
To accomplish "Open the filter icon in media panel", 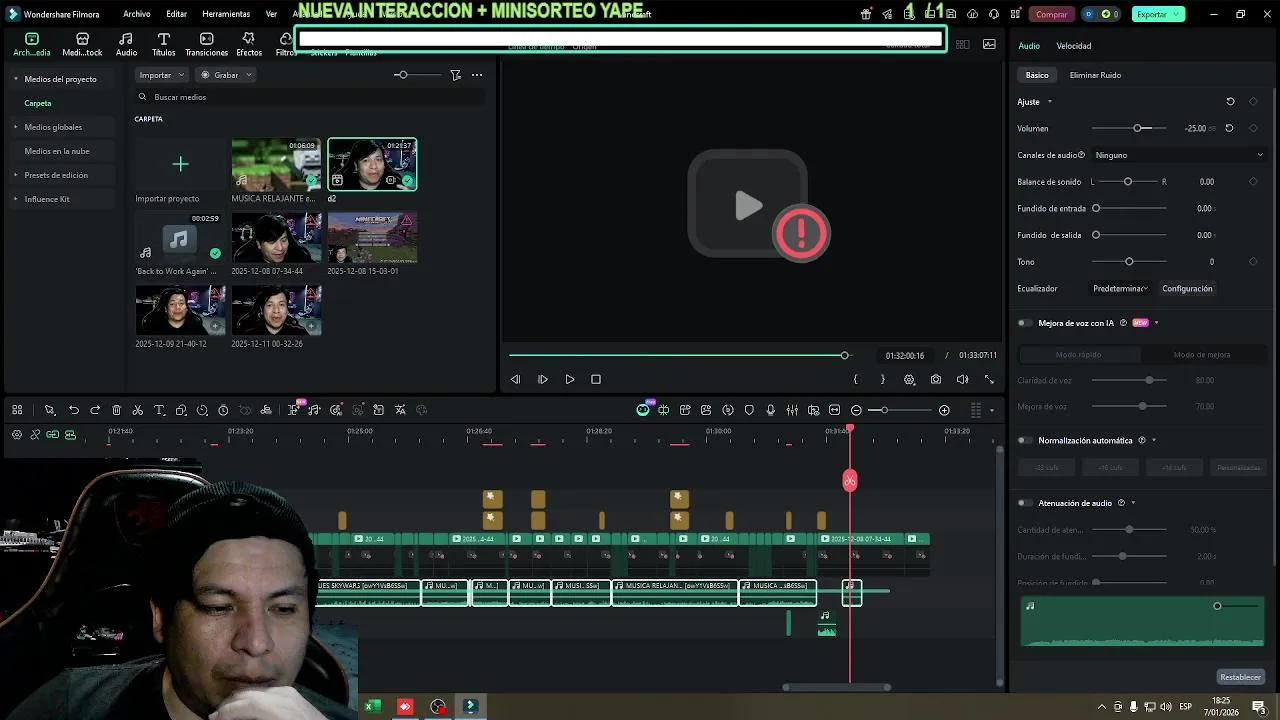I will pyautogui.click(x=456, y=75).
